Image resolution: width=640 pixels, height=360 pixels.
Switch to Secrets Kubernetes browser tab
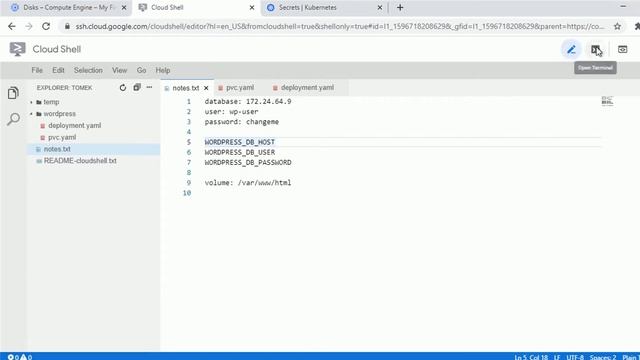[x=307, y=7]
